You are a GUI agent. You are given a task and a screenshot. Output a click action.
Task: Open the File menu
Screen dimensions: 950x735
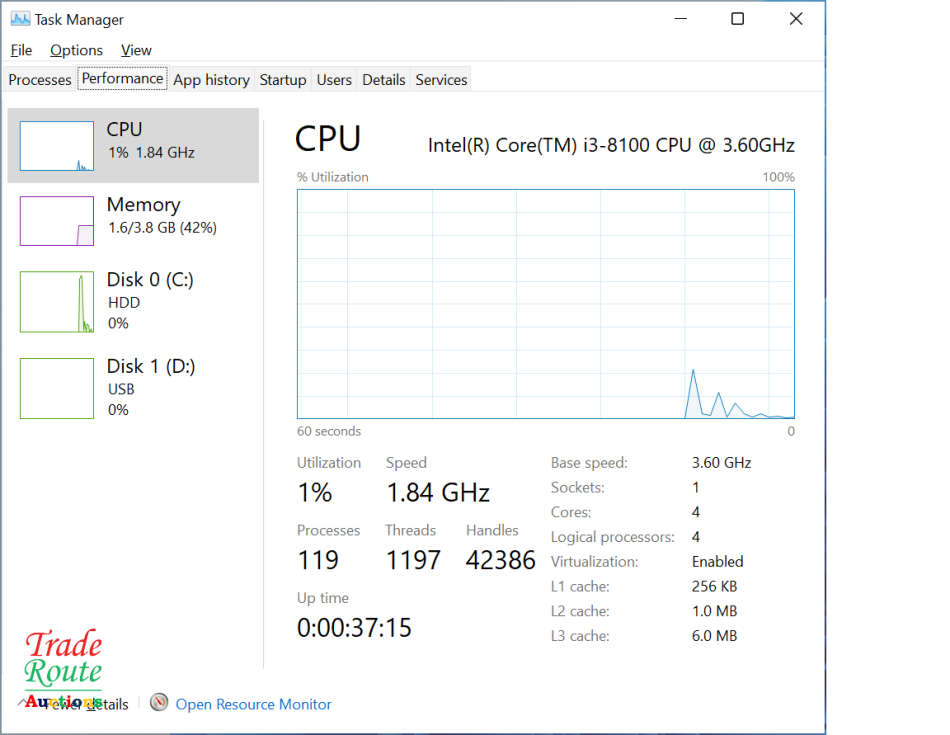[21, 50]
